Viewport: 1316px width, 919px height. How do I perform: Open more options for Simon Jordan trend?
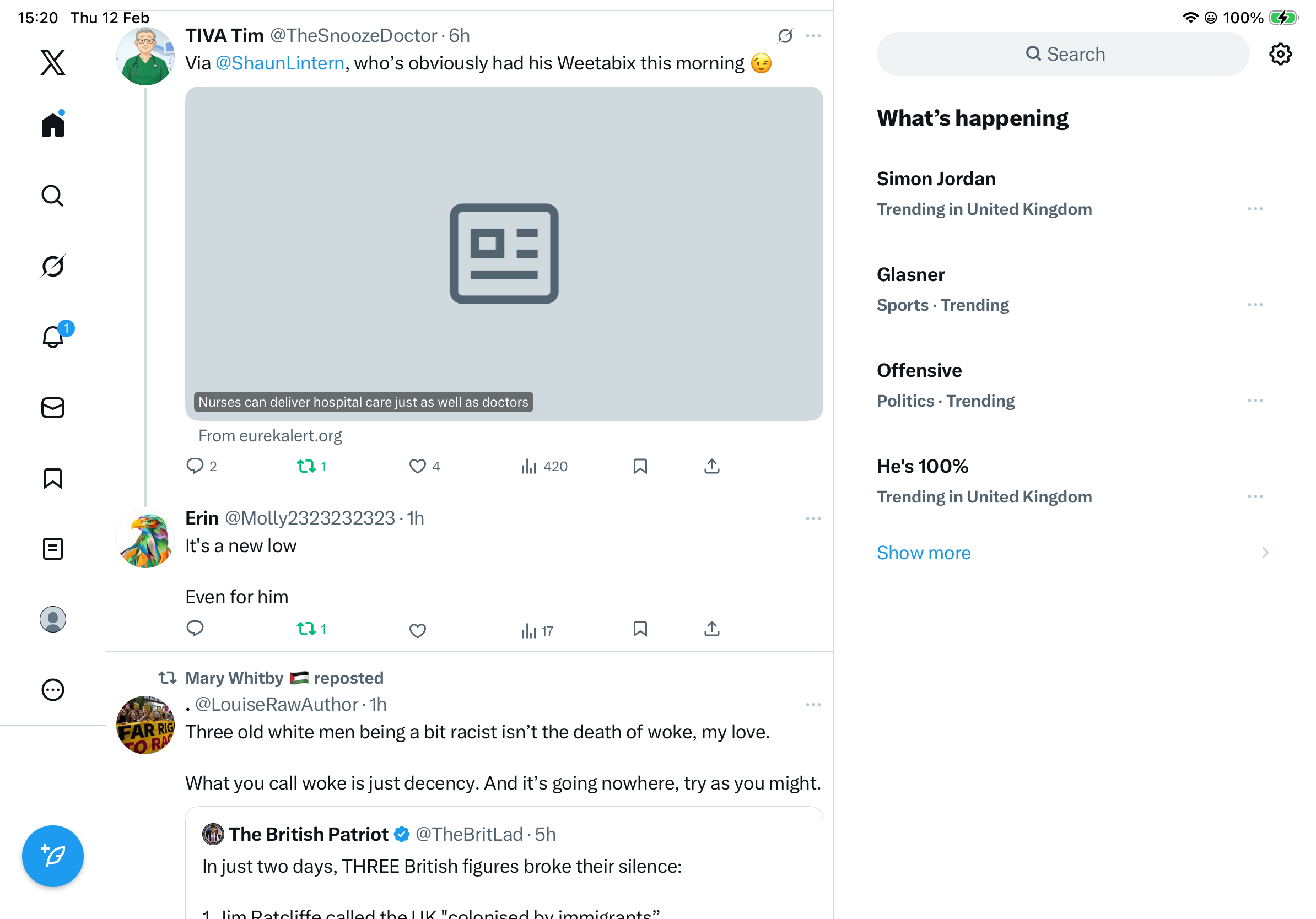tap(1255, 209)
